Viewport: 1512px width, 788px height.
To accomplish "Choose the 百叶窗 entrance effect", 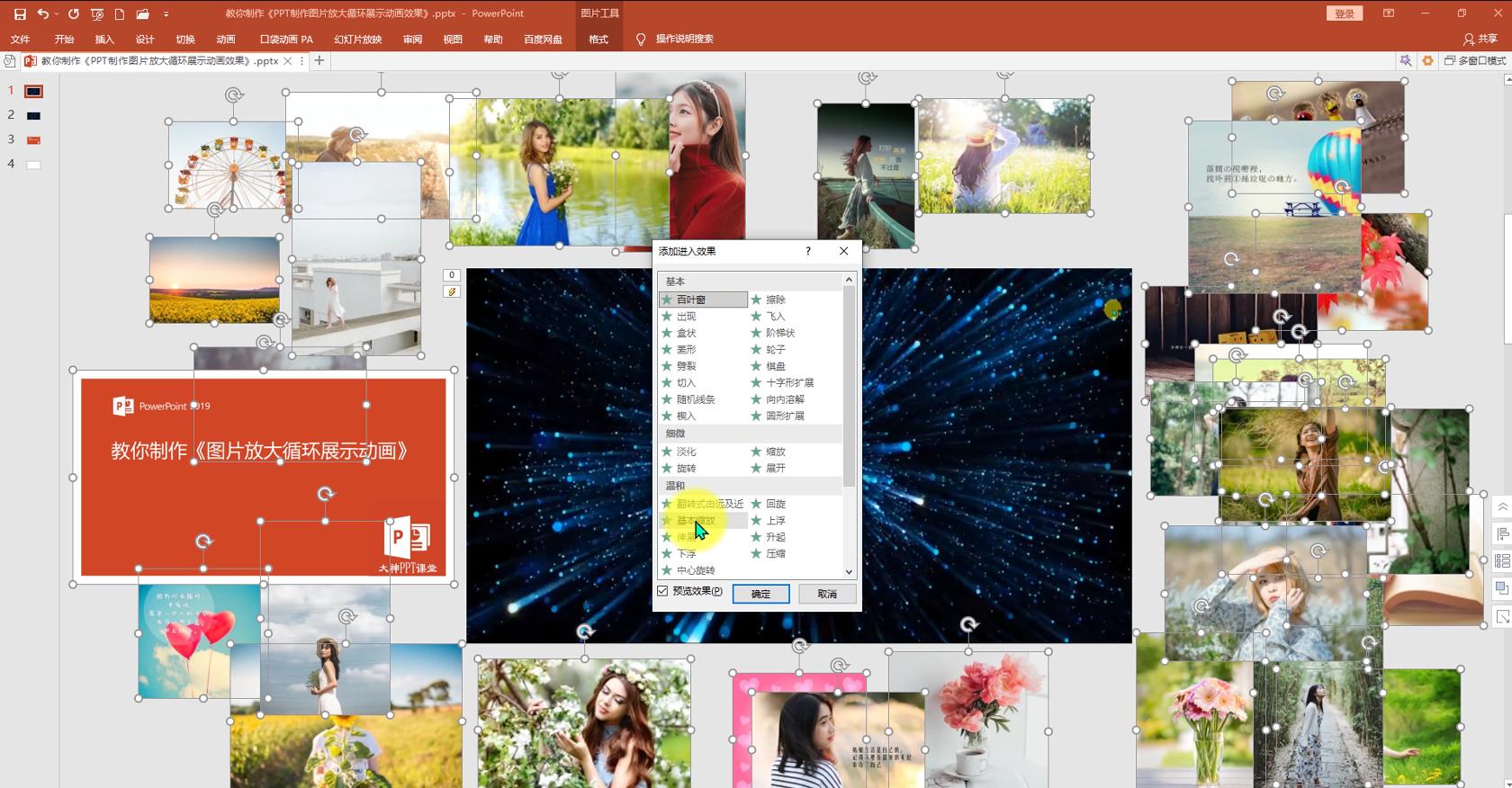I will pyautogui.click(x=703, y=300).
